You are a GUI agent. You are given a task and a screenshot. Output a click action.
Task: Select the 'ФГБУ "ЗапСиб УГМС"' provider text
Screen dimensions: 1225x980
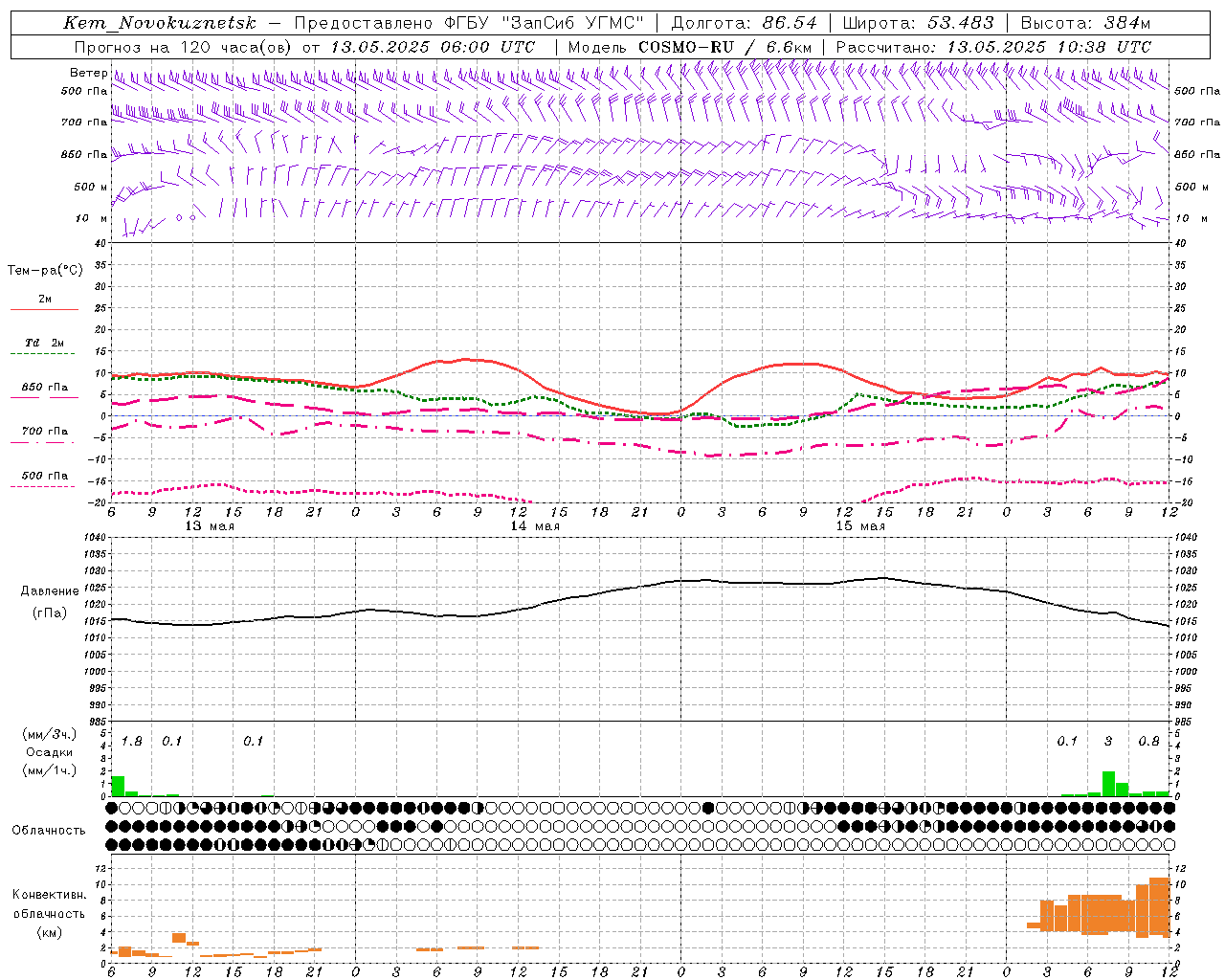coord(546,23)
